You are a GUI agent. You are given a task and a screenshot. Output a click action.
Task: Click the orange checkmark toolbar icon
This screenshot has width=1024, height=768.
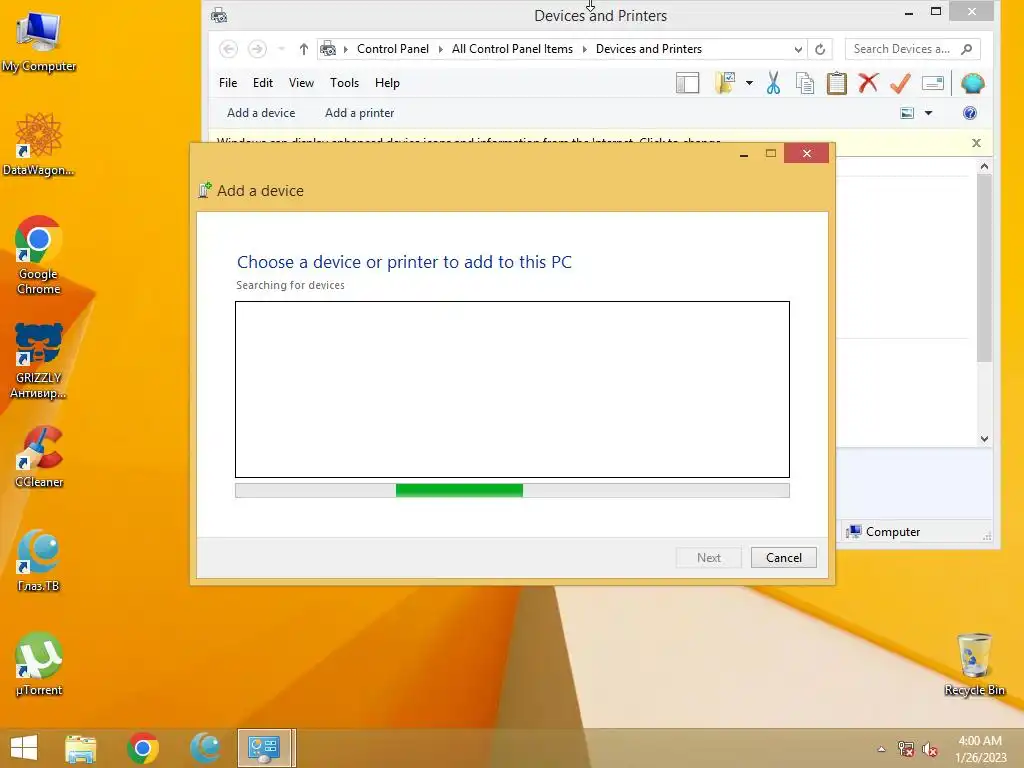(x=900, y=83)
